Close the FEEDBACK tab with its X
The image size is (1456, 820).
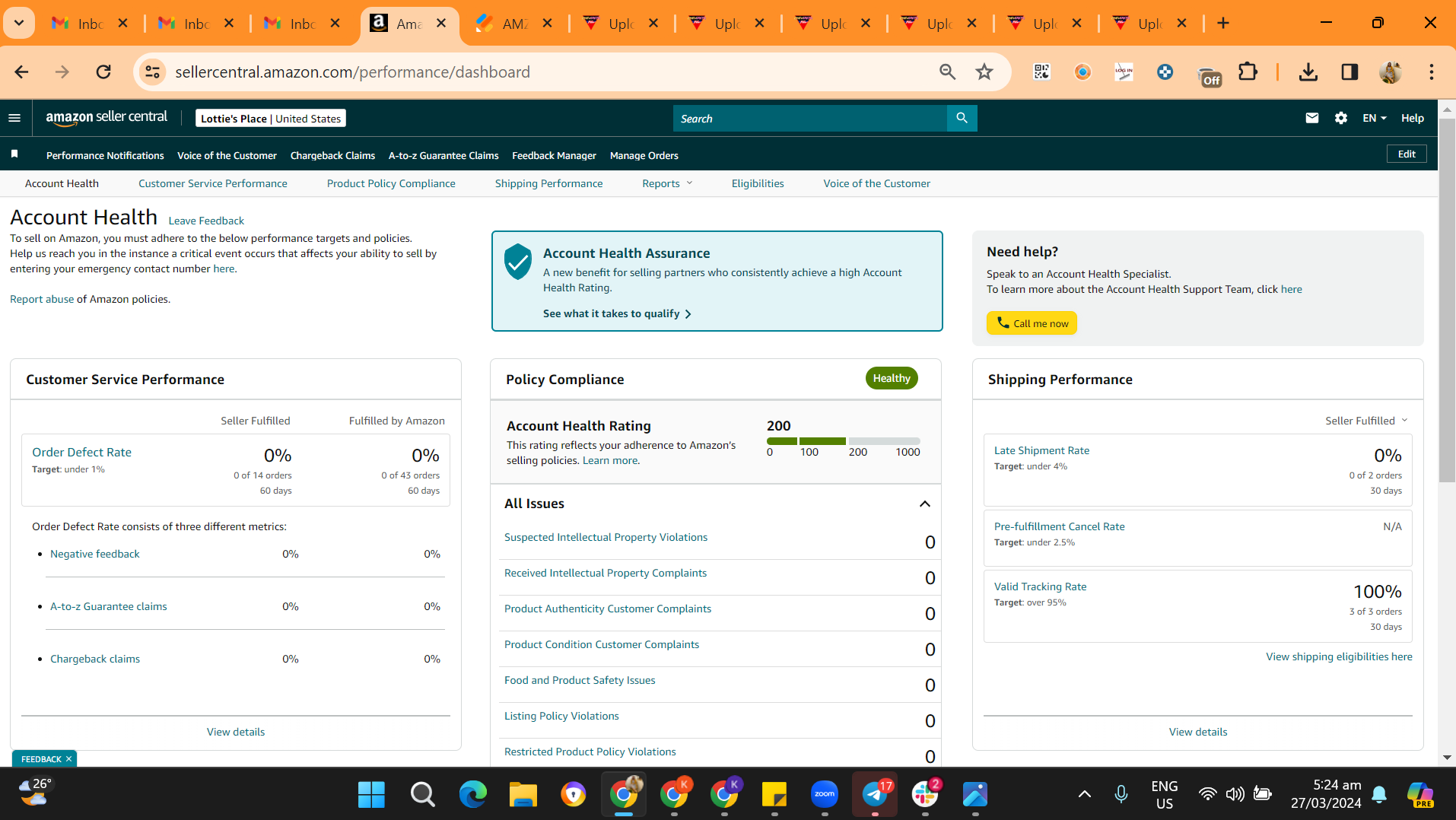pyautogui.click(x=68, y=759)
